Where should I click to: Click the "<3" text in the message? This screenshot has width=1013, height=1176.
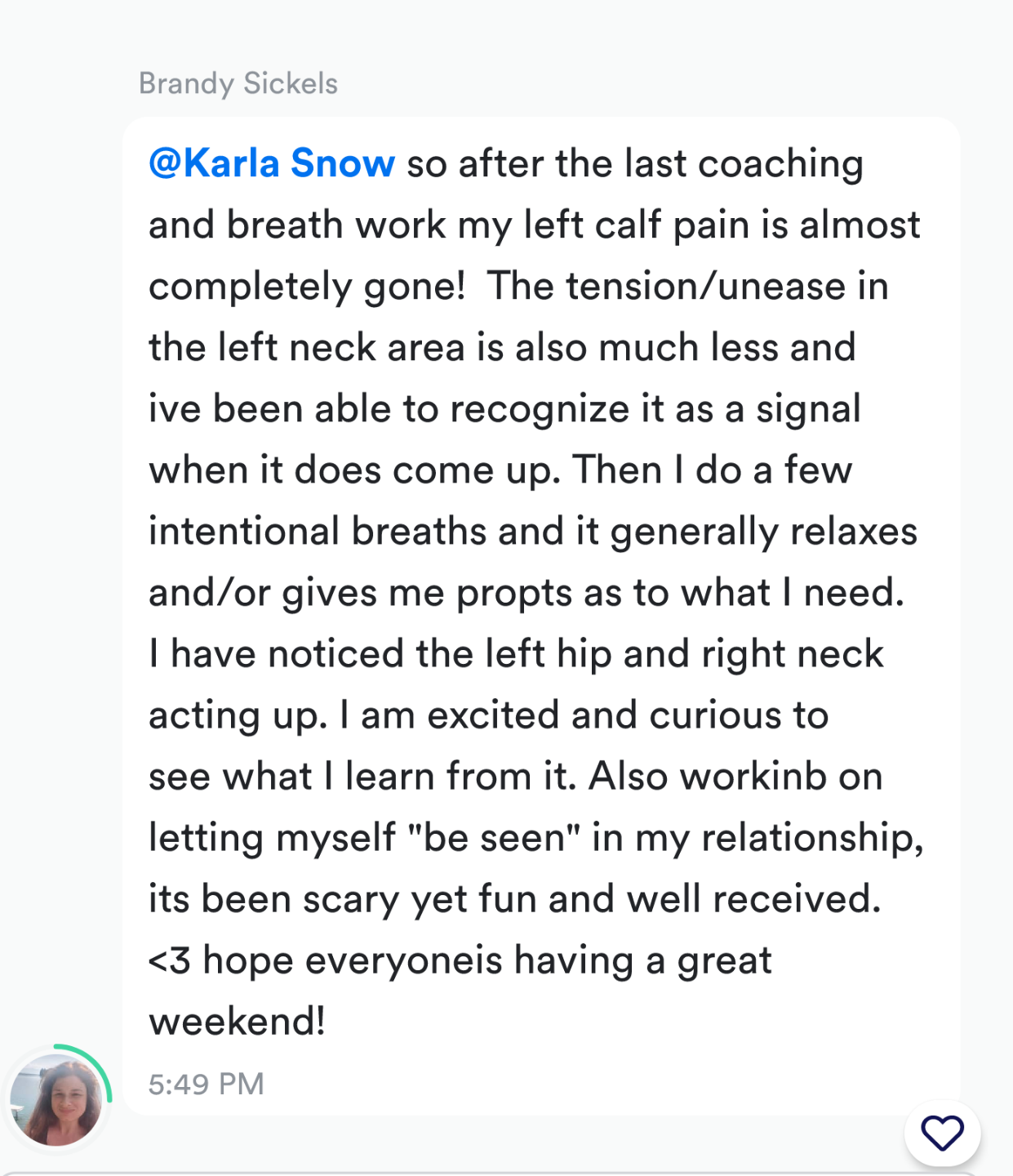click(169, 960)
